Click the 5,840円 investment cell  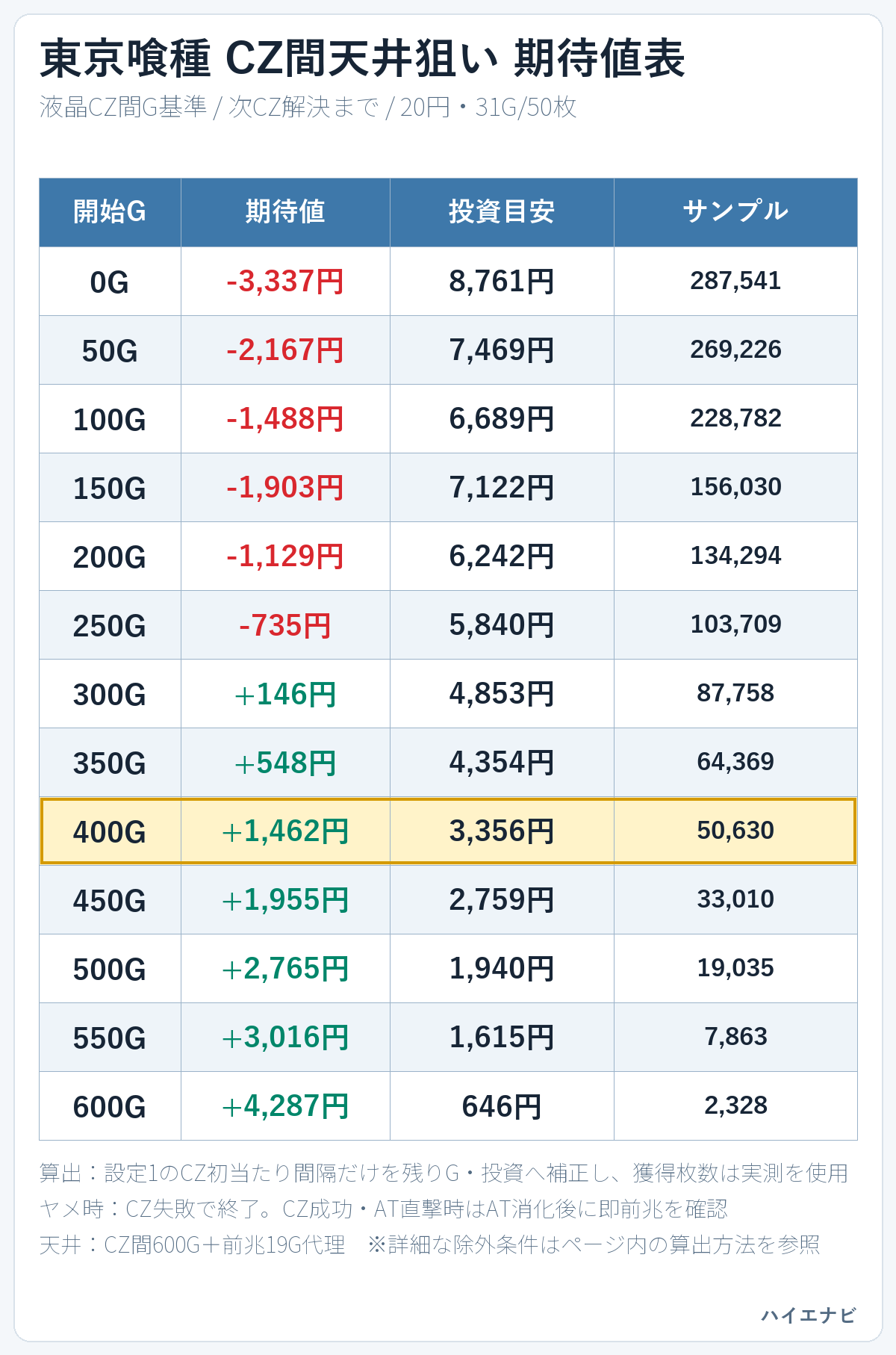502,625
